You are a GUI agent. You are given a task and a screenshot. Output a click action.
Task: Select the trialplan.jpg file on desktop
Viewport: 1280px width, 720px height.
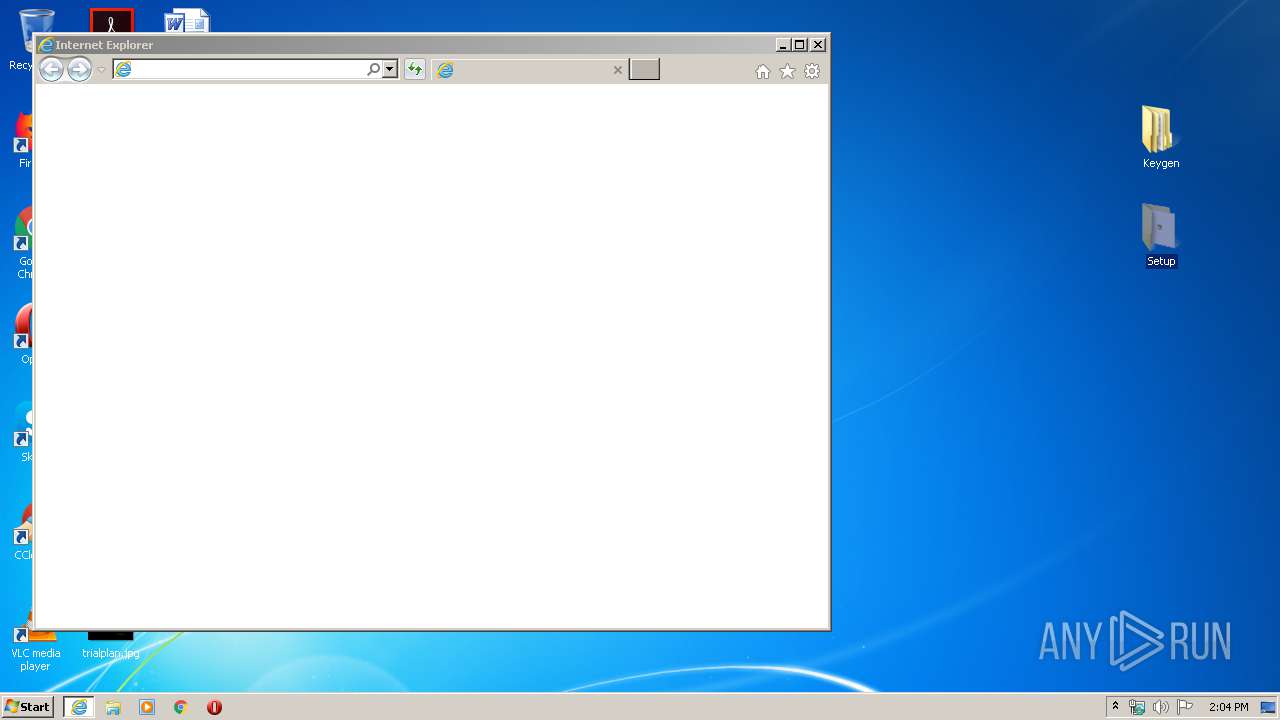[111, 645]
